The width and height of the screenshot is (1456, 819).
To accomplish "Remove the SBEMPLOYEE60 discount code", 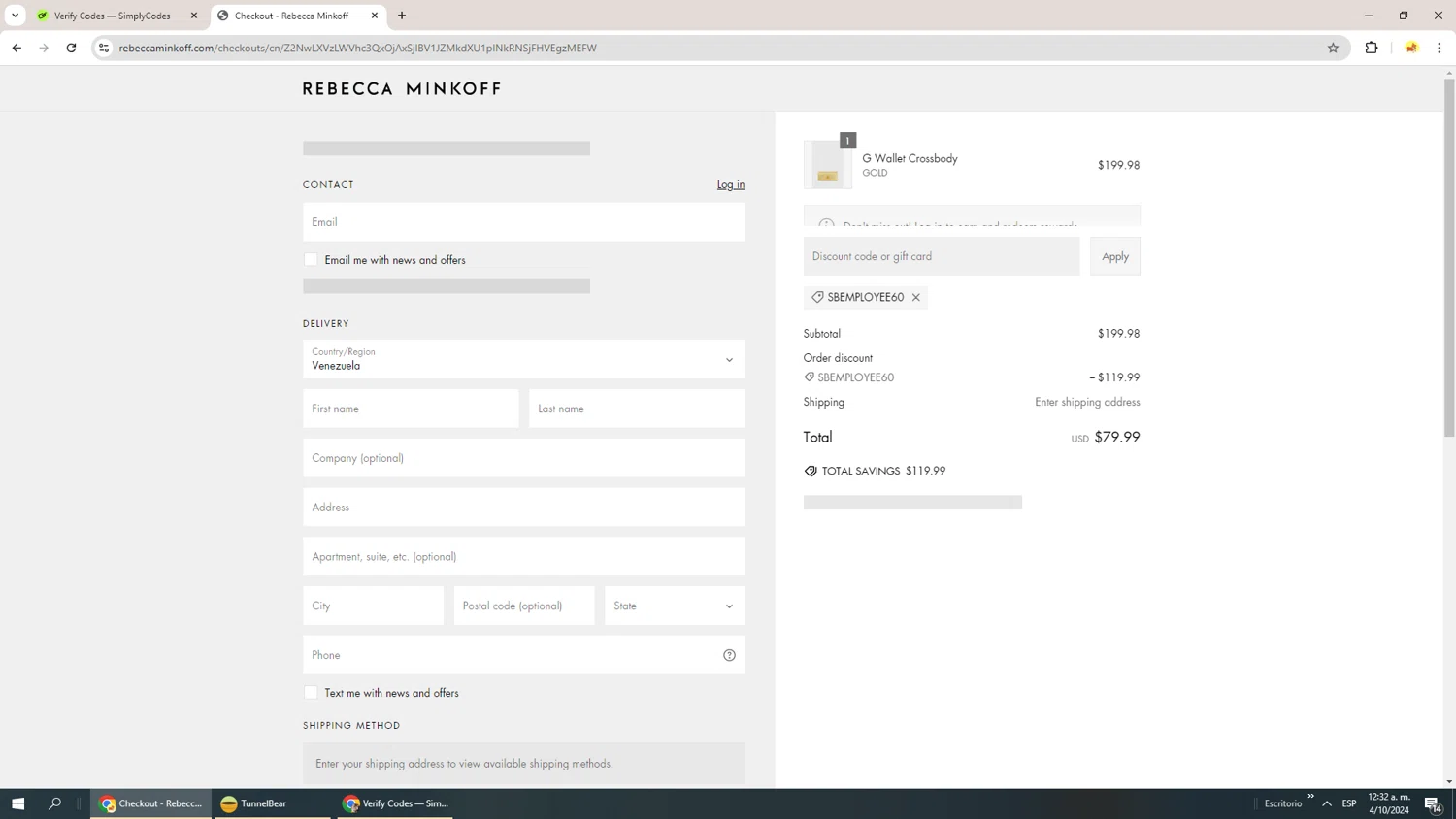I will pyautogui.click(x=916, y=297).
